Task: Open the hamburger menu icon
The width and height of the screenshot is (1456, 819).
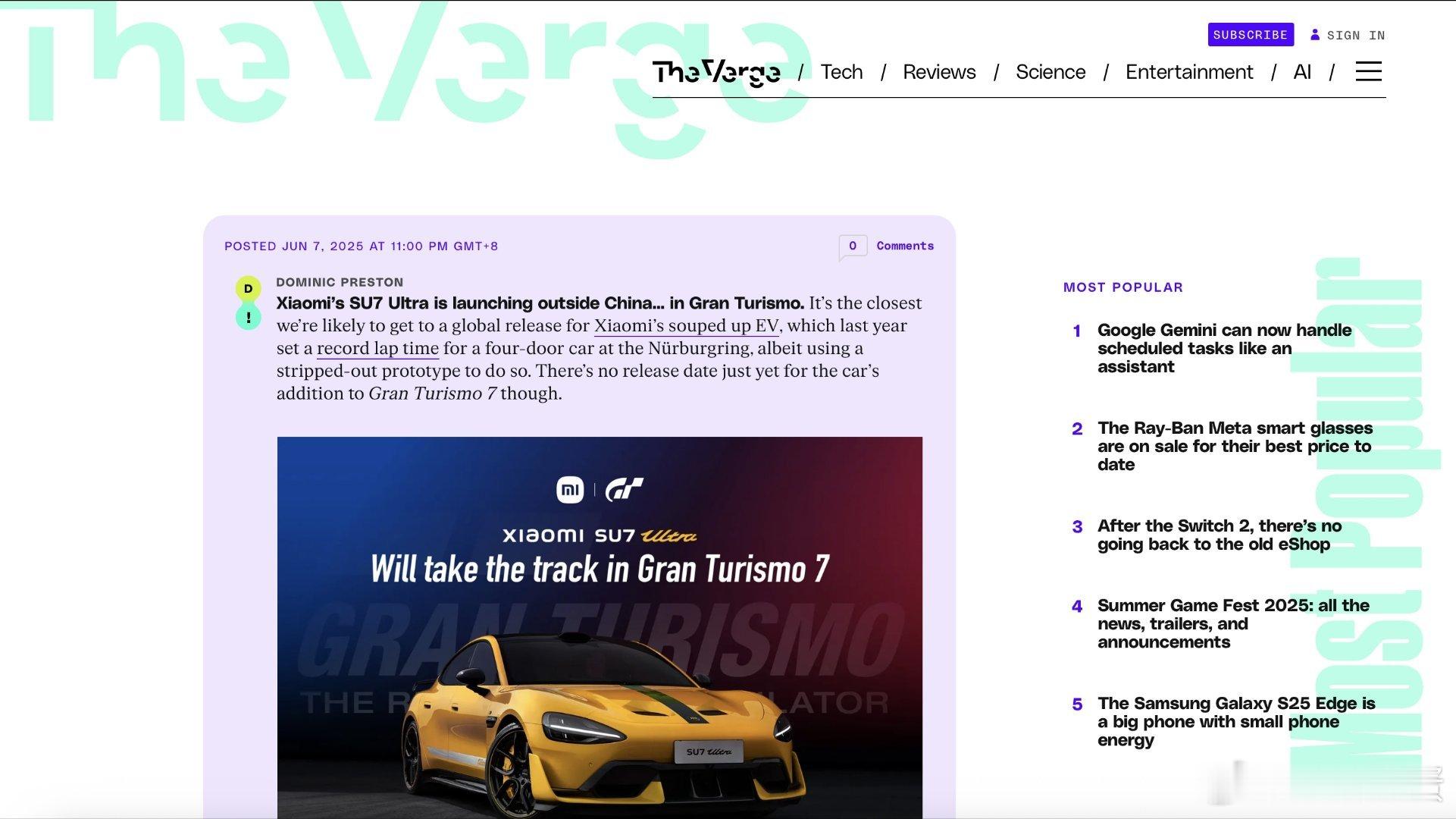Action: point(1368,72)
